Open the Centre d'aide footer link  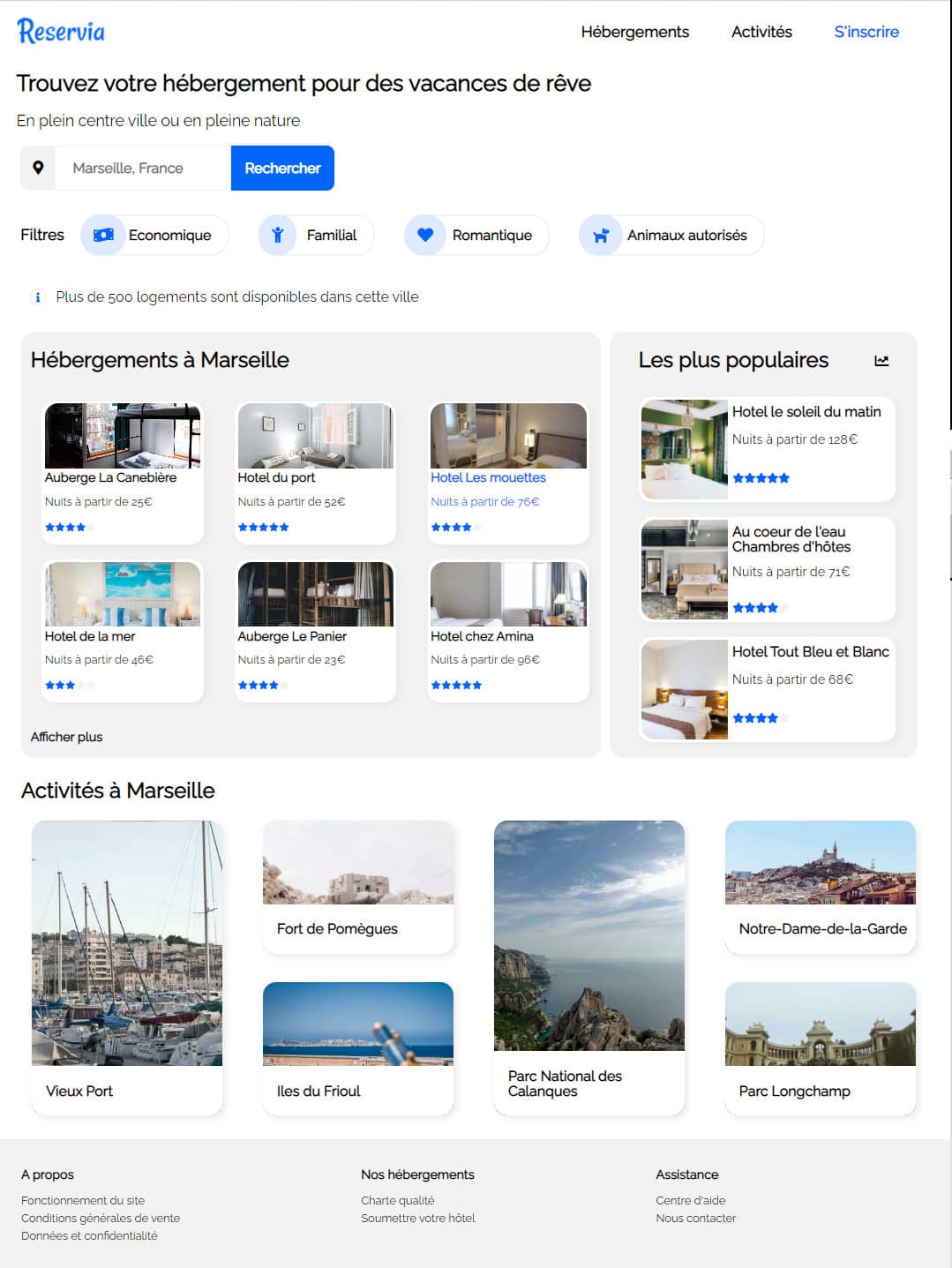point(690,1200)
